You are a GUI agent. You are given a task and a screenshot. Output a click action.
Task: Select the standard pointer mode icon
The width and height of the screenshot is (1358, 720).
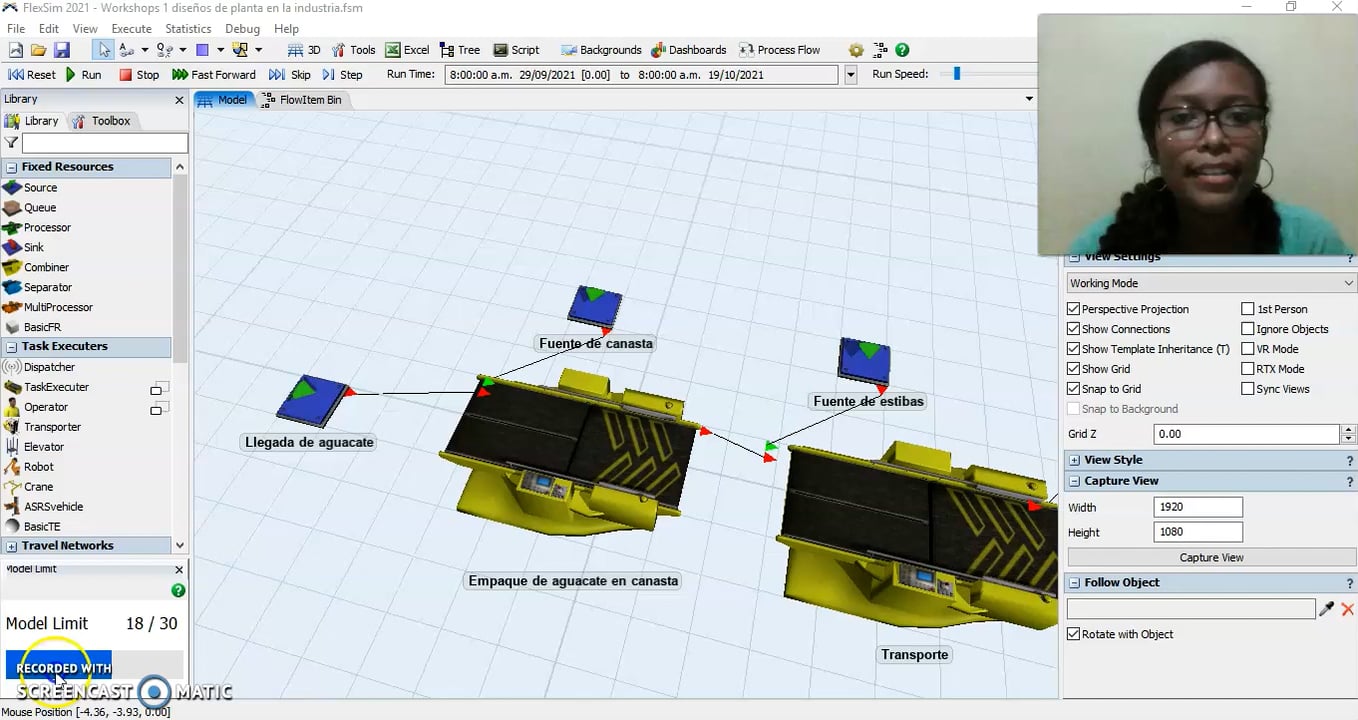(104, 50)
